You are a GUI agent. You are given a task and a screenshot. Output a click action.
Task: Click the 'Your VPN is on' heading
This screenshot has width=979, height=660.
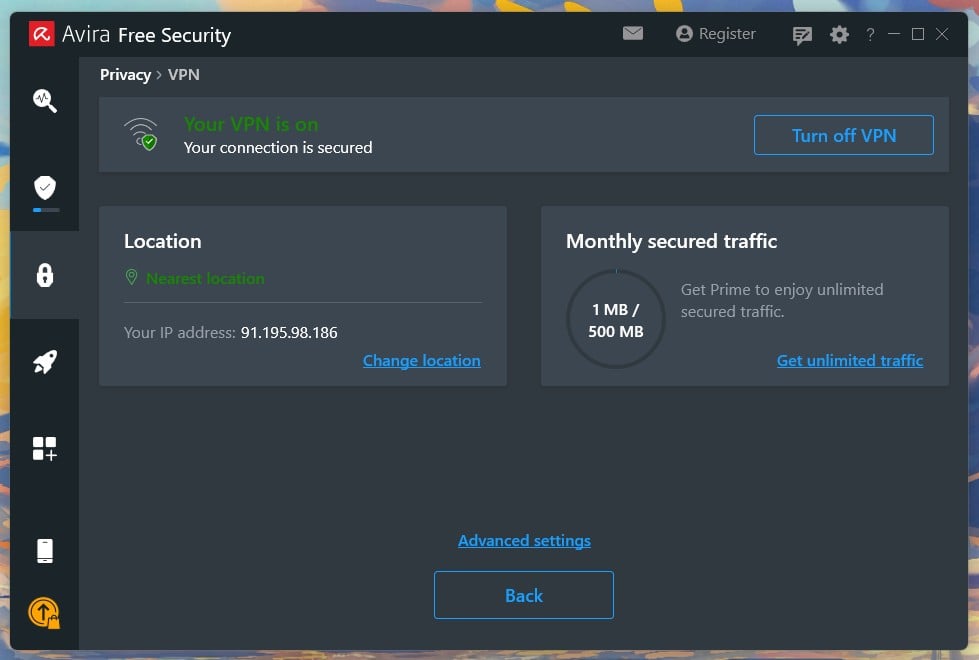point(251,124)
